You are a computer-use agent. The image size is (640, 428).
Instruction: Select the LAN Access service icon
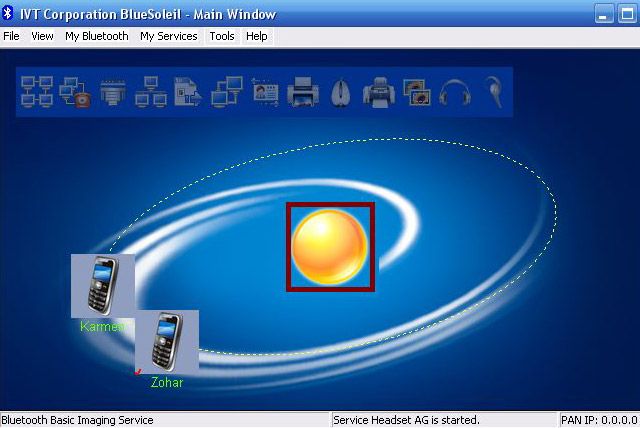click(151, 92)
